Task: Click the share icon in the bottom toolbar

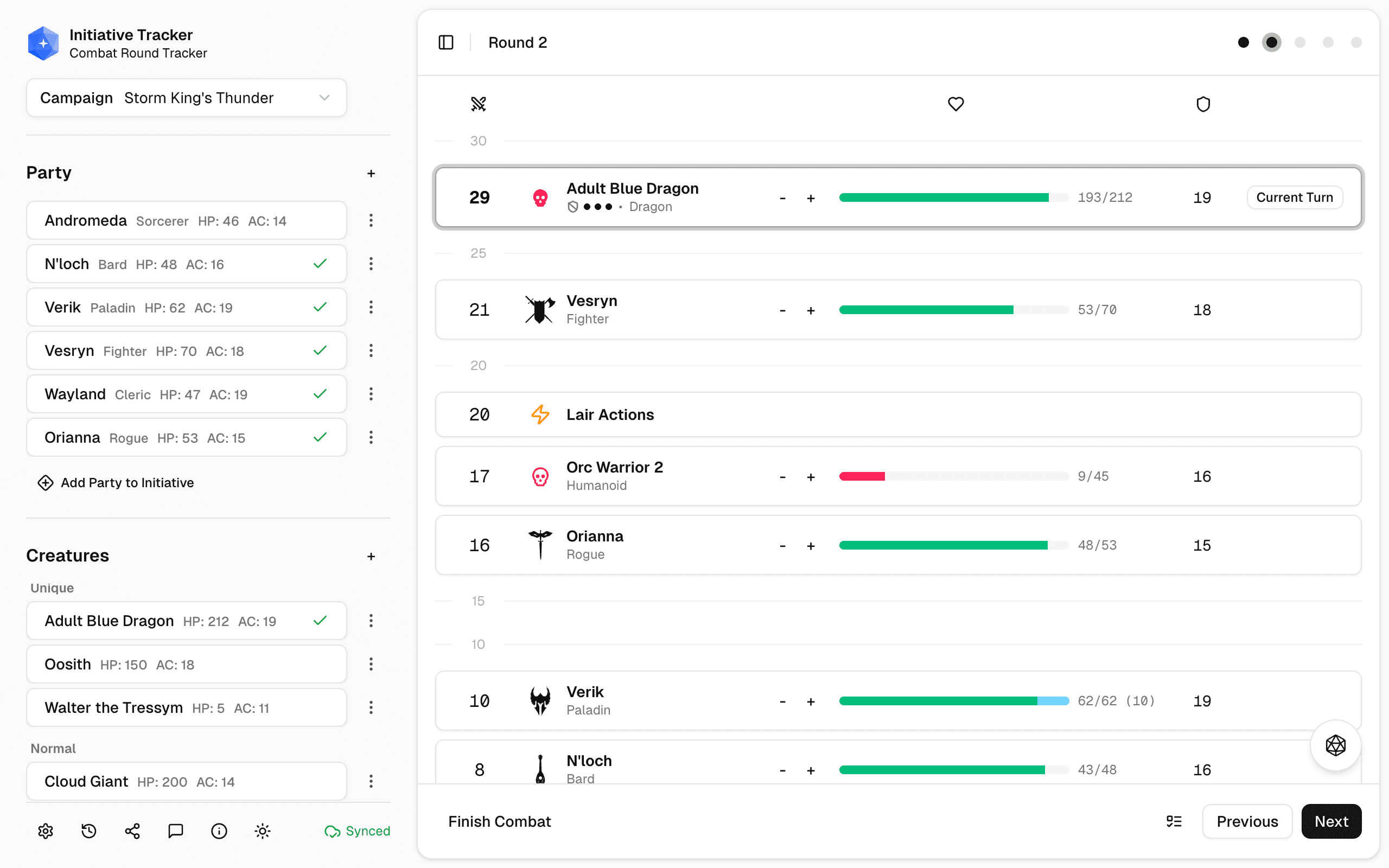Action: [x=132, y=831]
